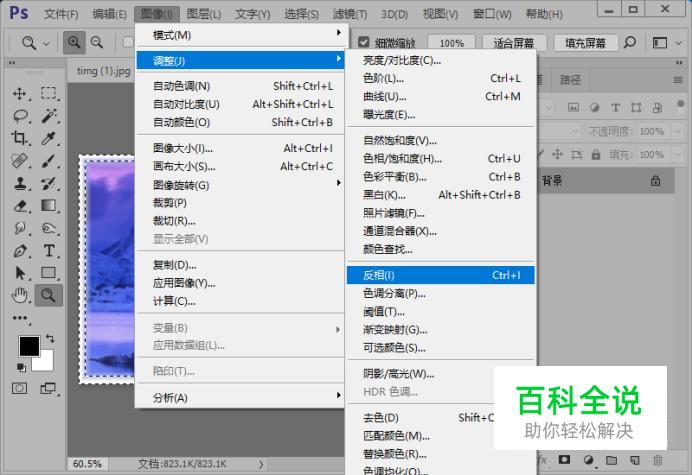
Task: Open the 滤镜(T) menu
Action: (x=350, y=14)
